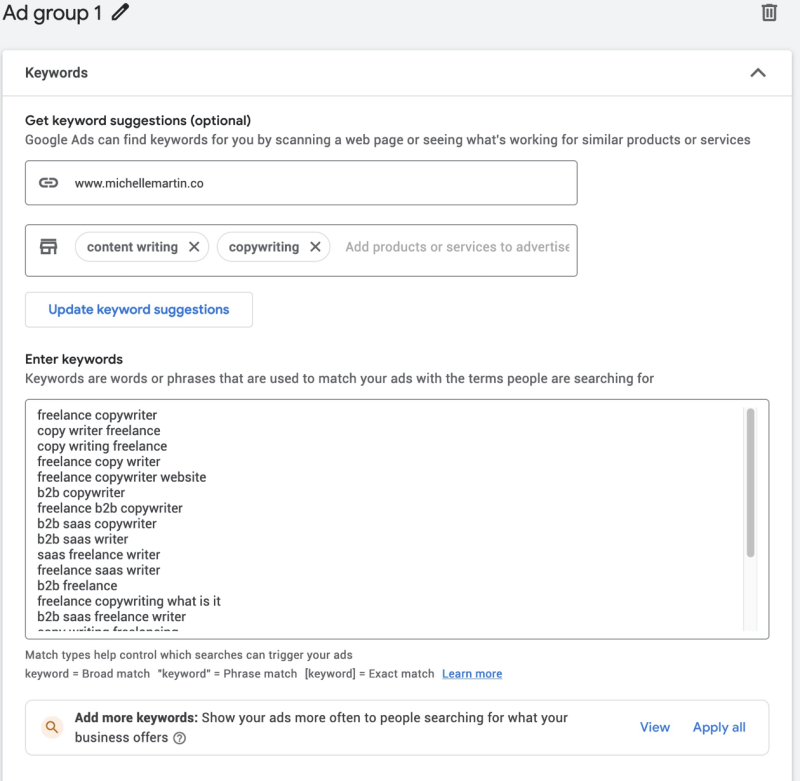This screenshot has height=781, width=800.
Task: Click the Ad group 1 title text
Action: [x=52, y=13]
